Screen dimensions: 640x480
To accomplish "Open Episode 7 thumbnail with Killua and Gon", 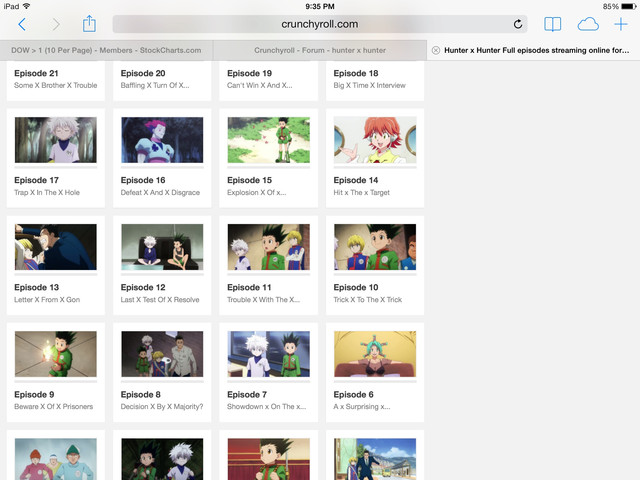I will click(269, 354).
